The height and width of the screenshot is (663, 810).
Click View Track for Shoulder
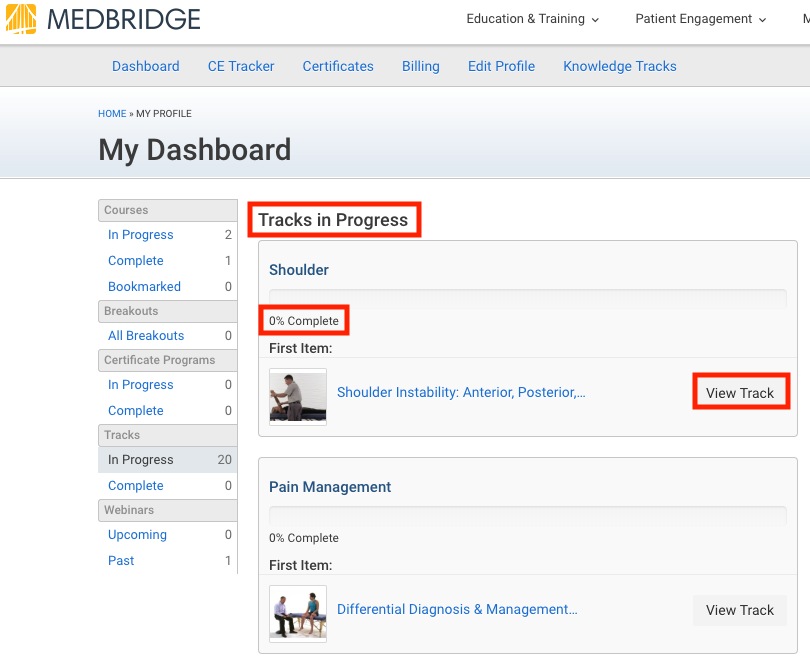[740, 393]
